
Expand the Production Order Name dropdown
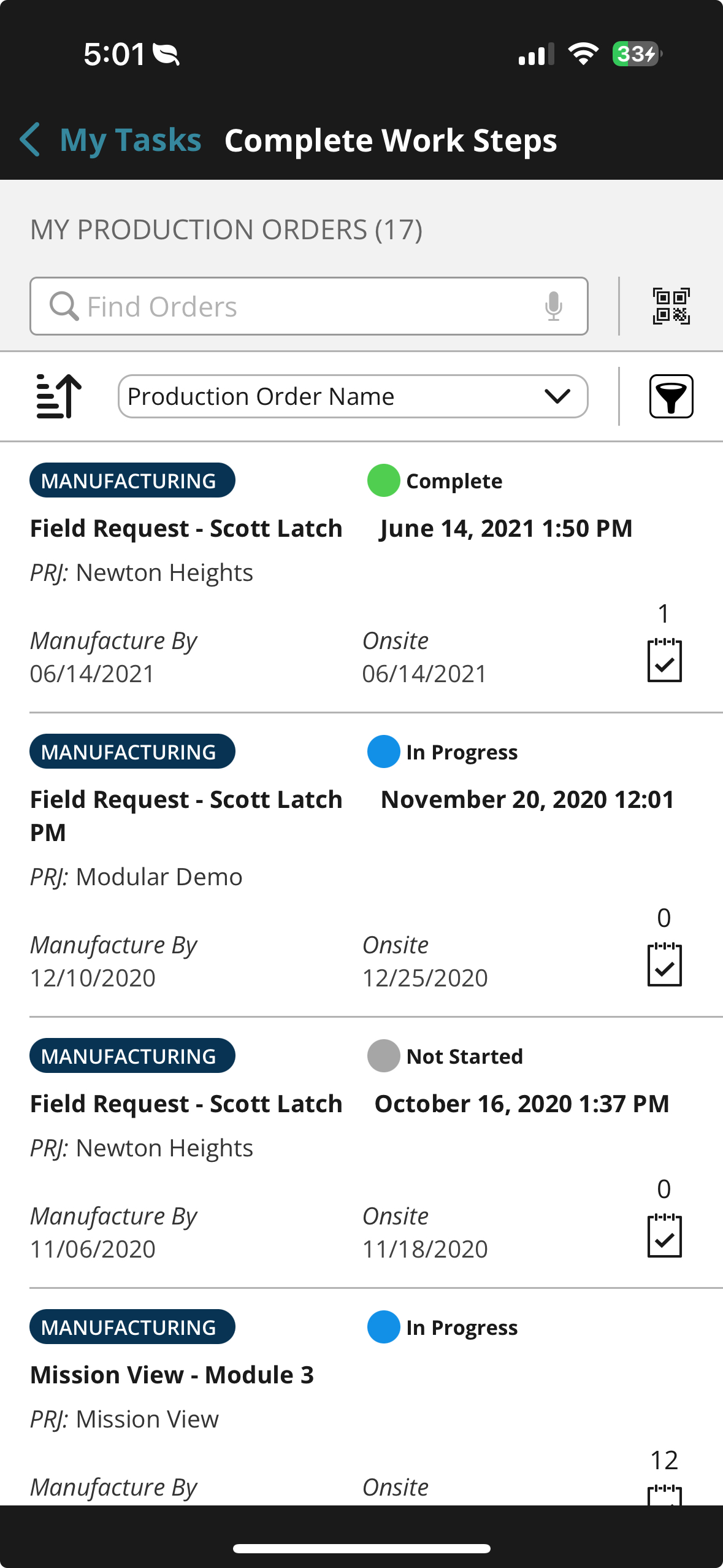click(353, 396)
